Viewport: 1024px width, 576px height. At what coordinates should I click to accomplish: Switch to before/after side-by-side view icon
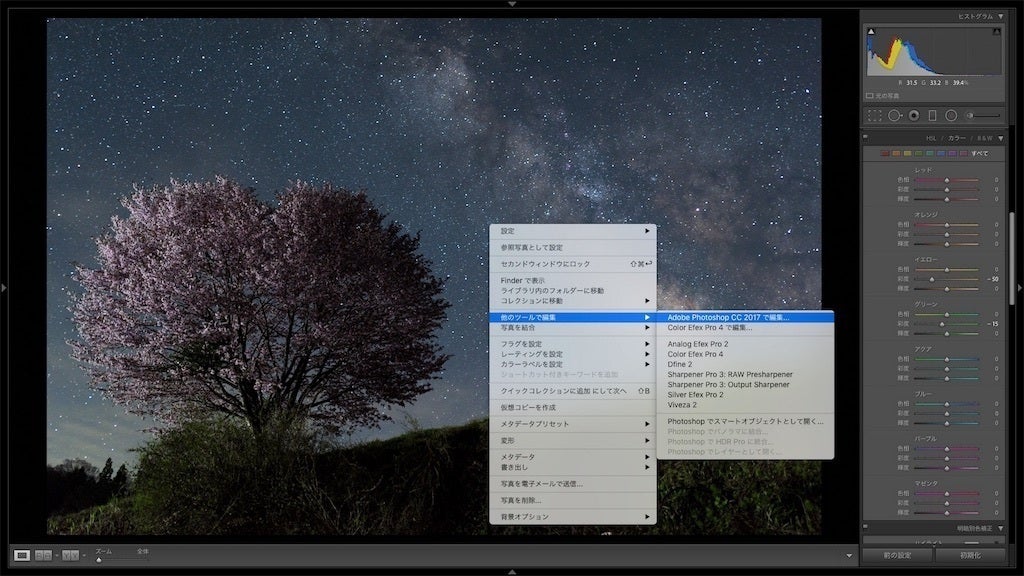44,554
